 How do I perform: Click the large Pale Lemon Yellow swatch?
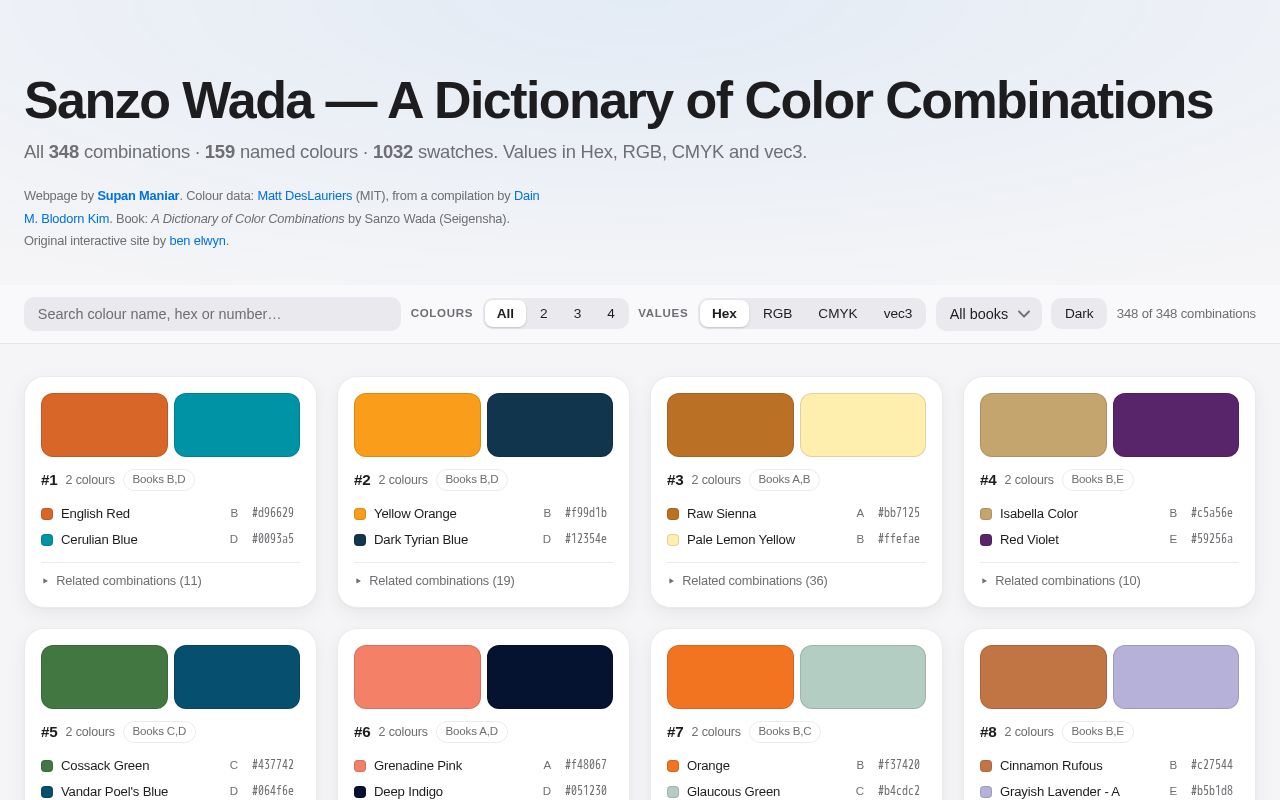pos(863,425)
